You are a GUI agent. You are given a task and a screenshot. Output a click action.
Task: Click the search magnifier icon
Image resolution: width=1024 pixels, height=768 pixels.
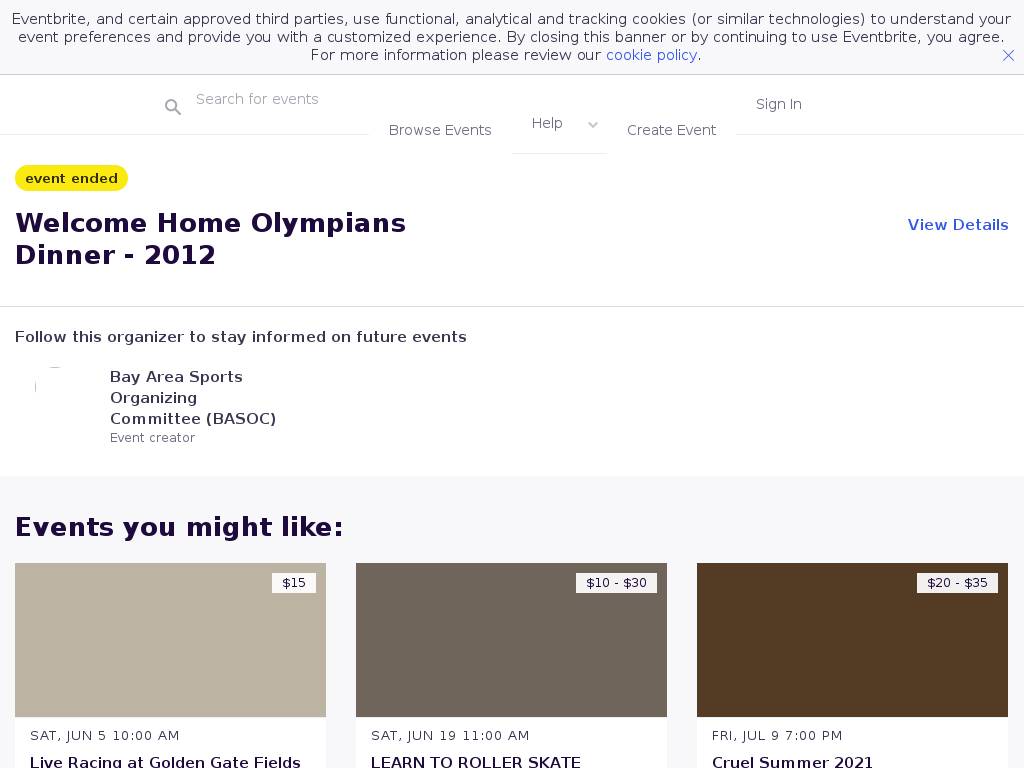[x=173, y=107]
